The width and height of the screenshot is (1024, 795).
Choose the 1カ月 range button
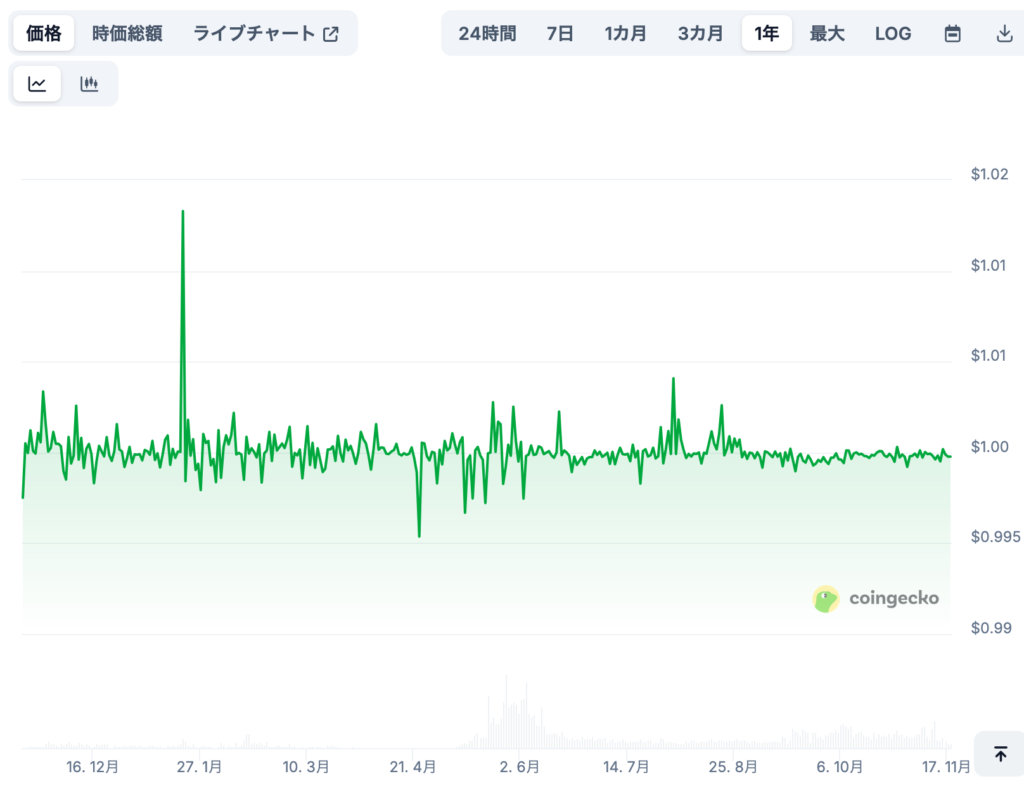626,33
